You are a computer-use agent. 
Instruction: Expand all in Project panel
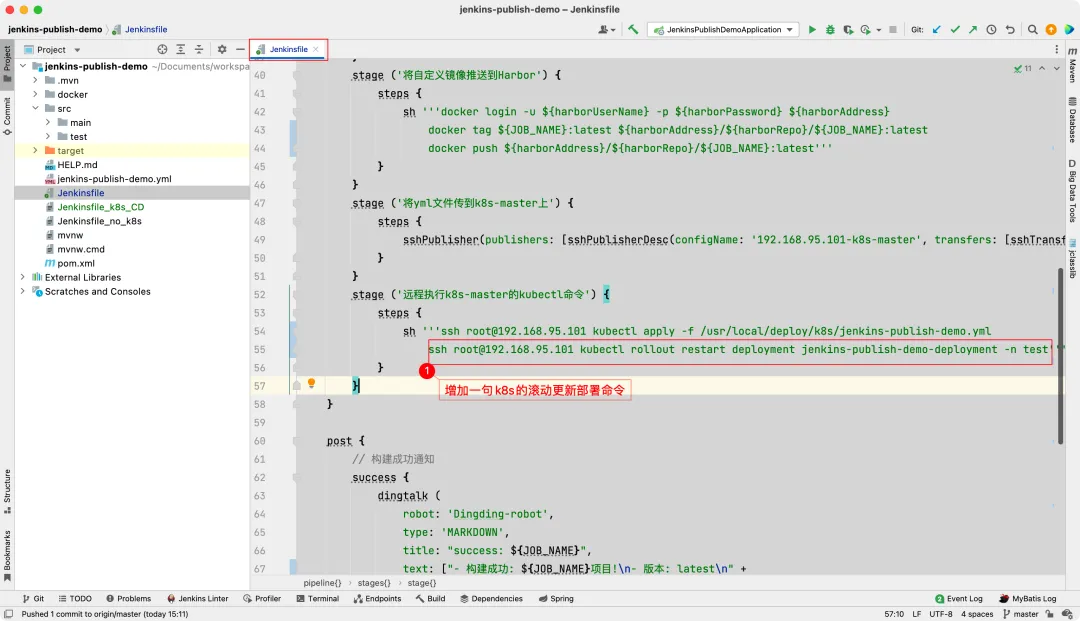(180, 50)
